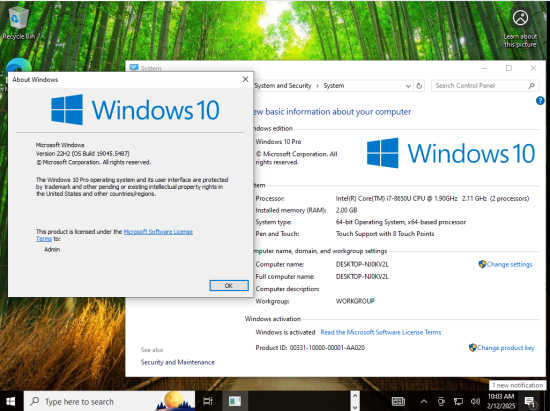Click the Admin licensee name in About Windows
The width and height of the screenshot is (550, 411).
pos(52,249)
